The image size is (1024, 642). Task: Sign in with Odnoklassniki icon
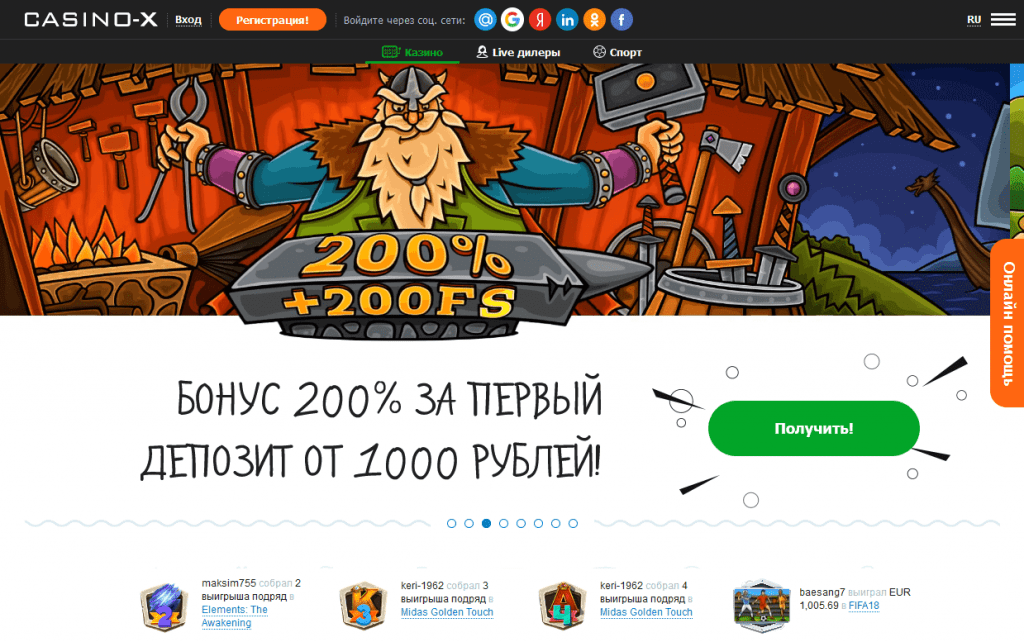594,20
